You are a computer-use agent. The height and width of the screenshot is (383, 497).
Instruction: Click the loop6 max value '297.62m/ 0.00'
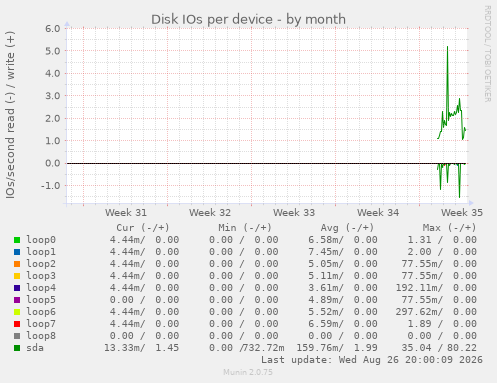pos(436,312)
